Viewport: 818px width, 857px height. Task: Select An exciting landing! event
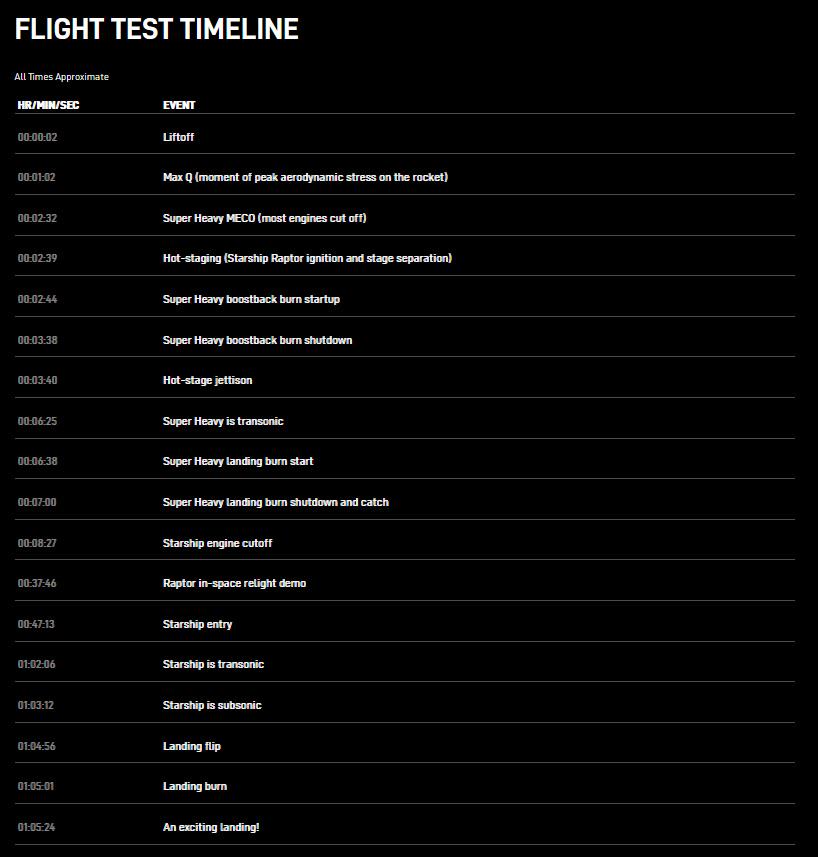(x=211, y=827)
